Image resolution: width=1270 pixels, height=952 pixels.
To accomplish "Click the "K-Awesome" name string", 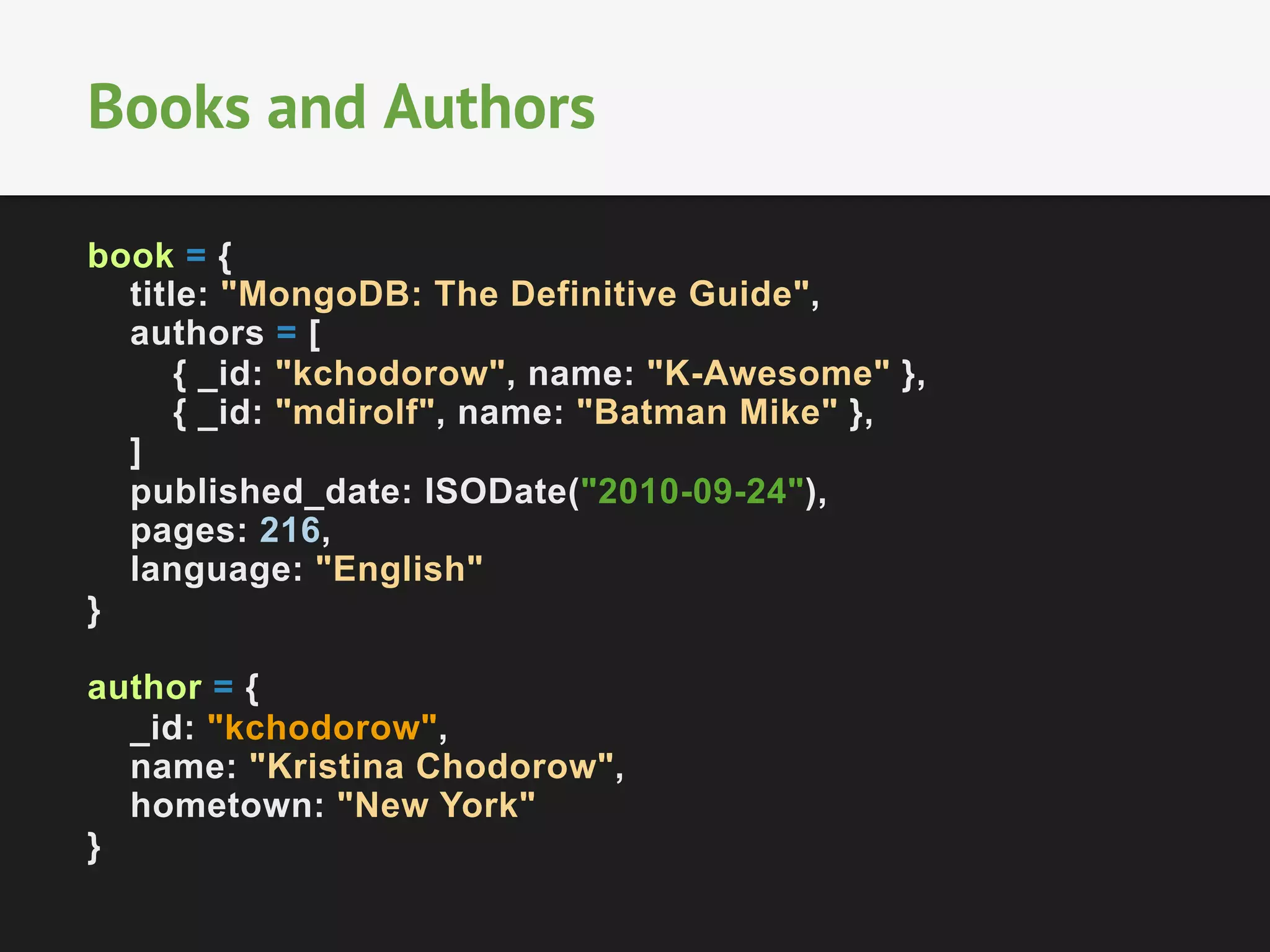I will coord(768,373).
